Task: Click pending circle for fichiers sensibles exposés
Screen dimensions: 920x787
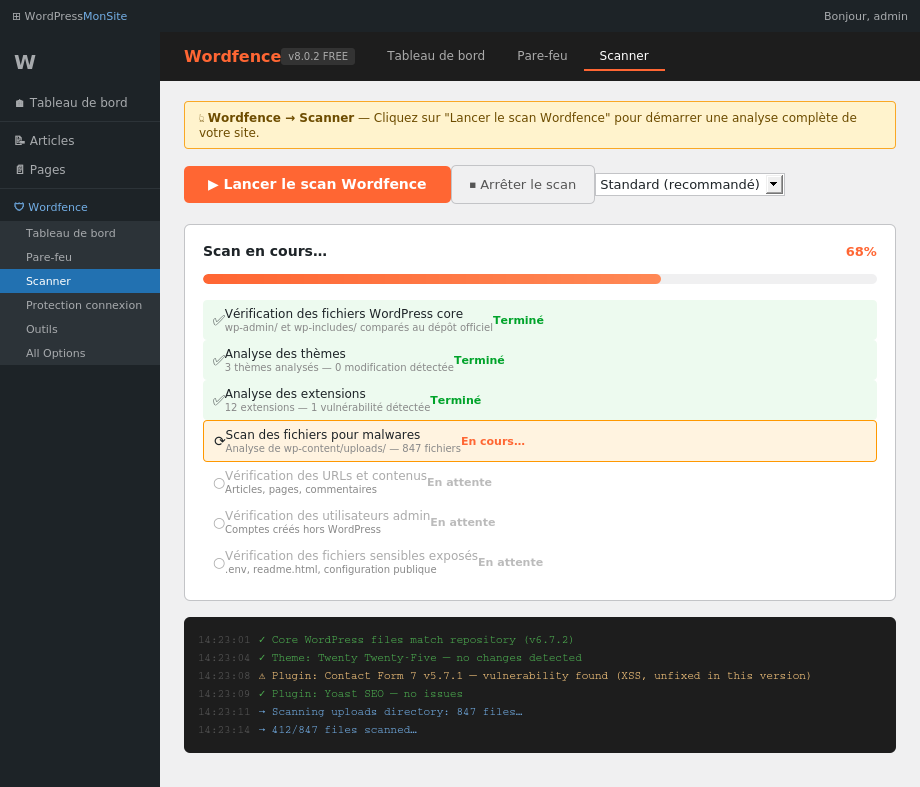Action: pos(219,563)
